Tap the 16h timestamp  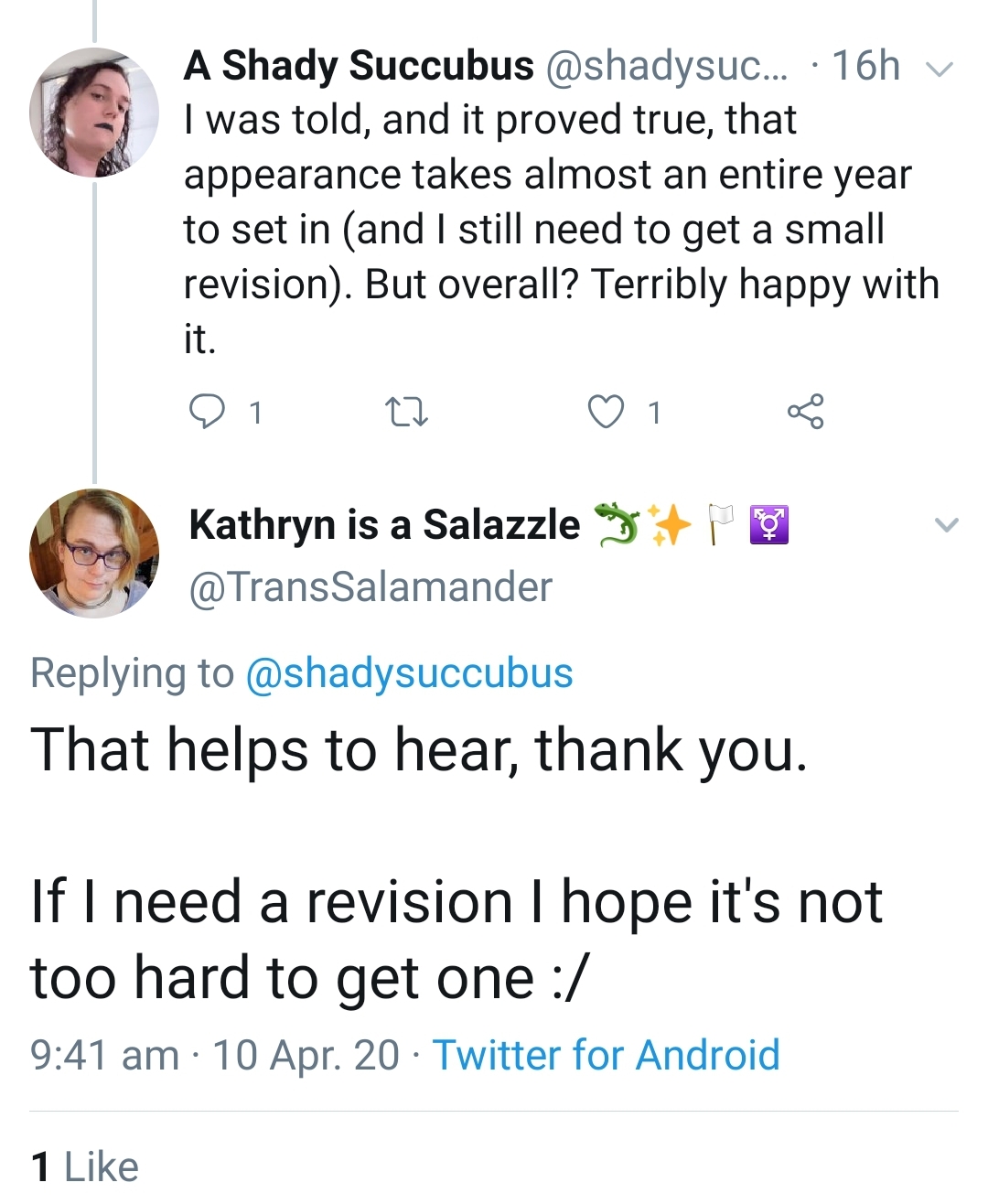865,66
